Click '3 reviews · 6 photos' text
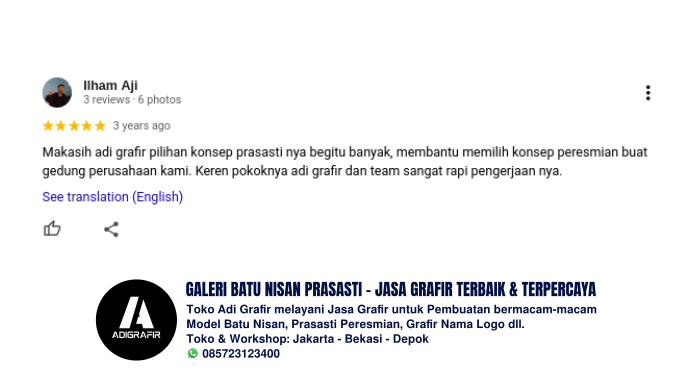The height and width of the screenshot is (371, 690). (132, 100)
